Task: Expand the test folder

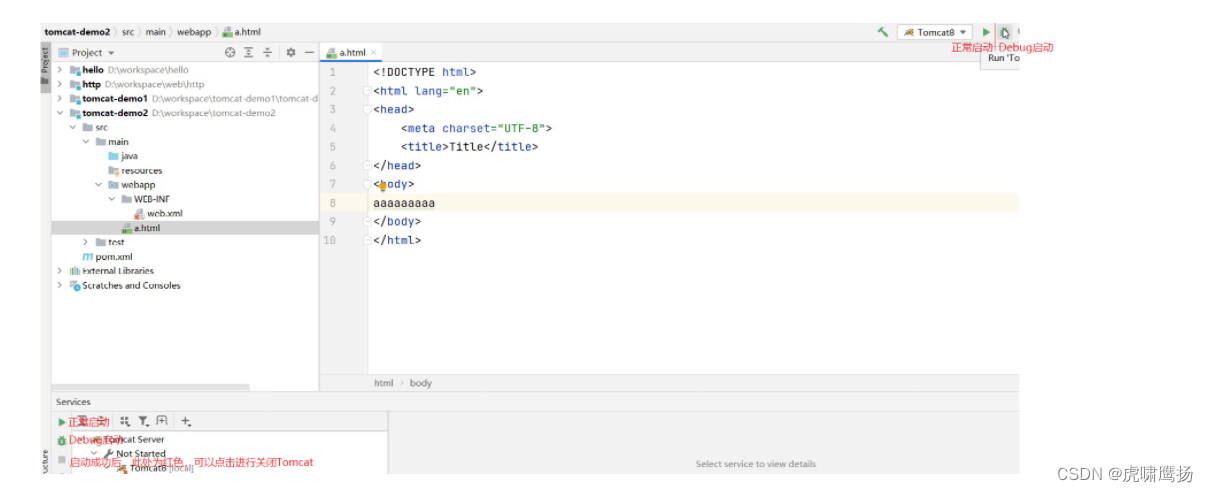Action: click(x=87, y=242)
